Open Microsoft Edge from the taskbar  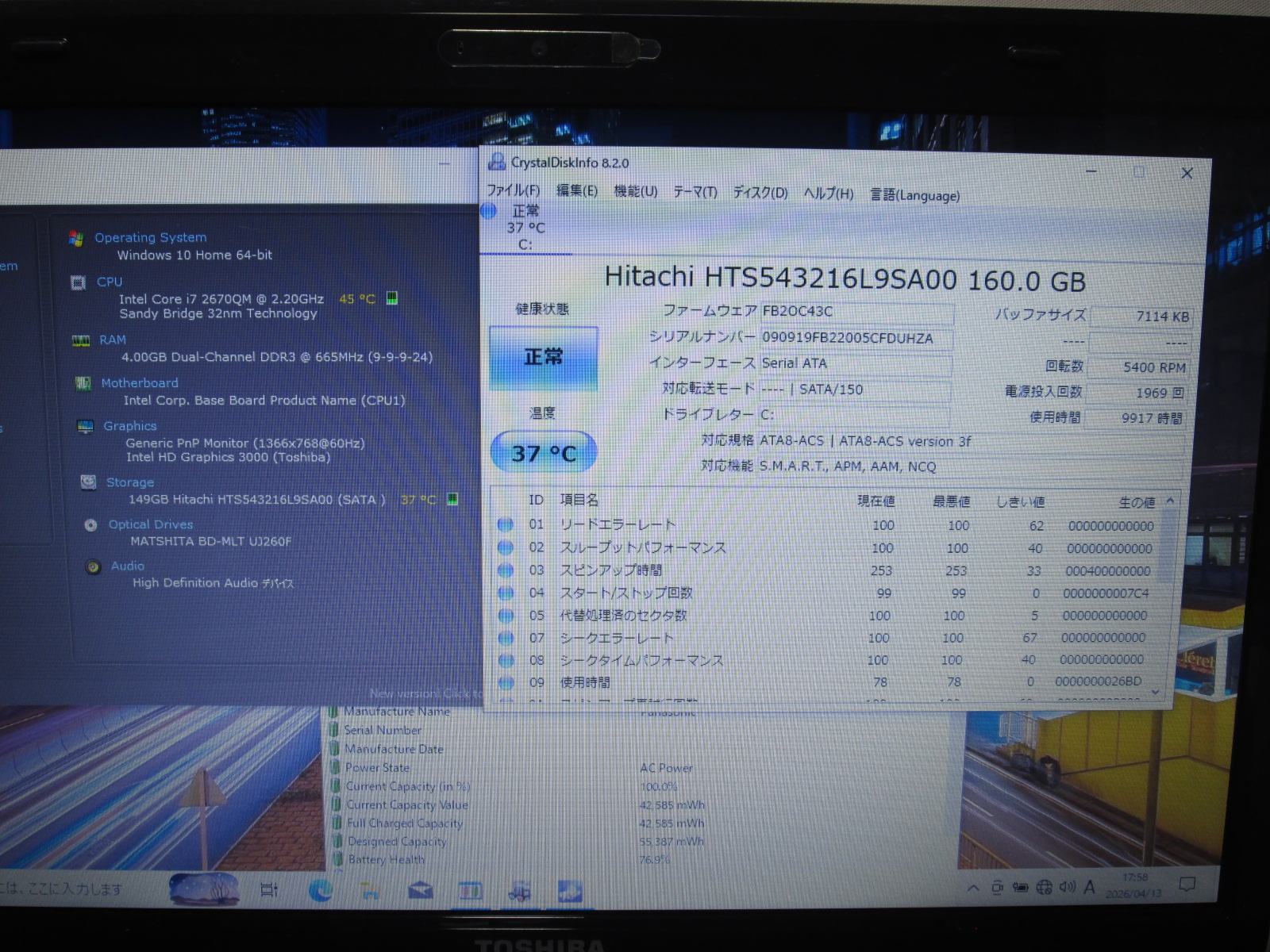[x=321, y=891]
